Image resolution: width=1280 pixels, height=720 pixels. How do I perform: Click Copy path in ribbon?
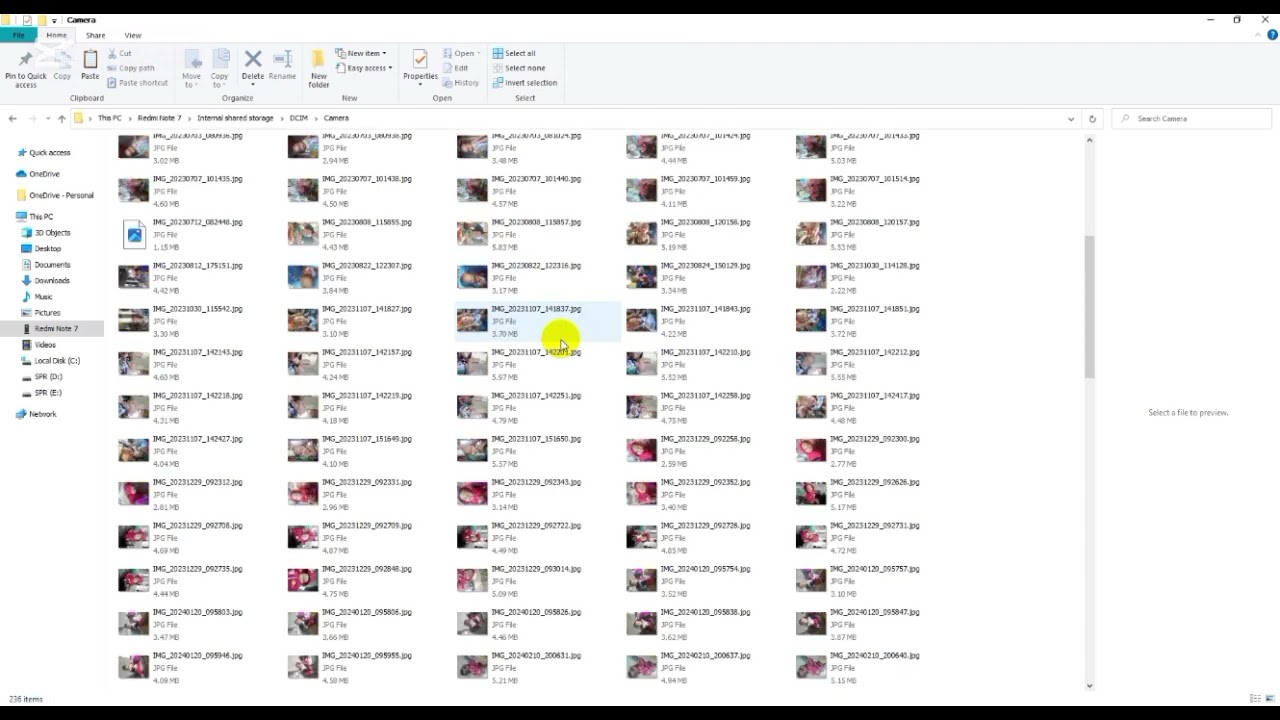pyautogui.click(x=131, y=68)
